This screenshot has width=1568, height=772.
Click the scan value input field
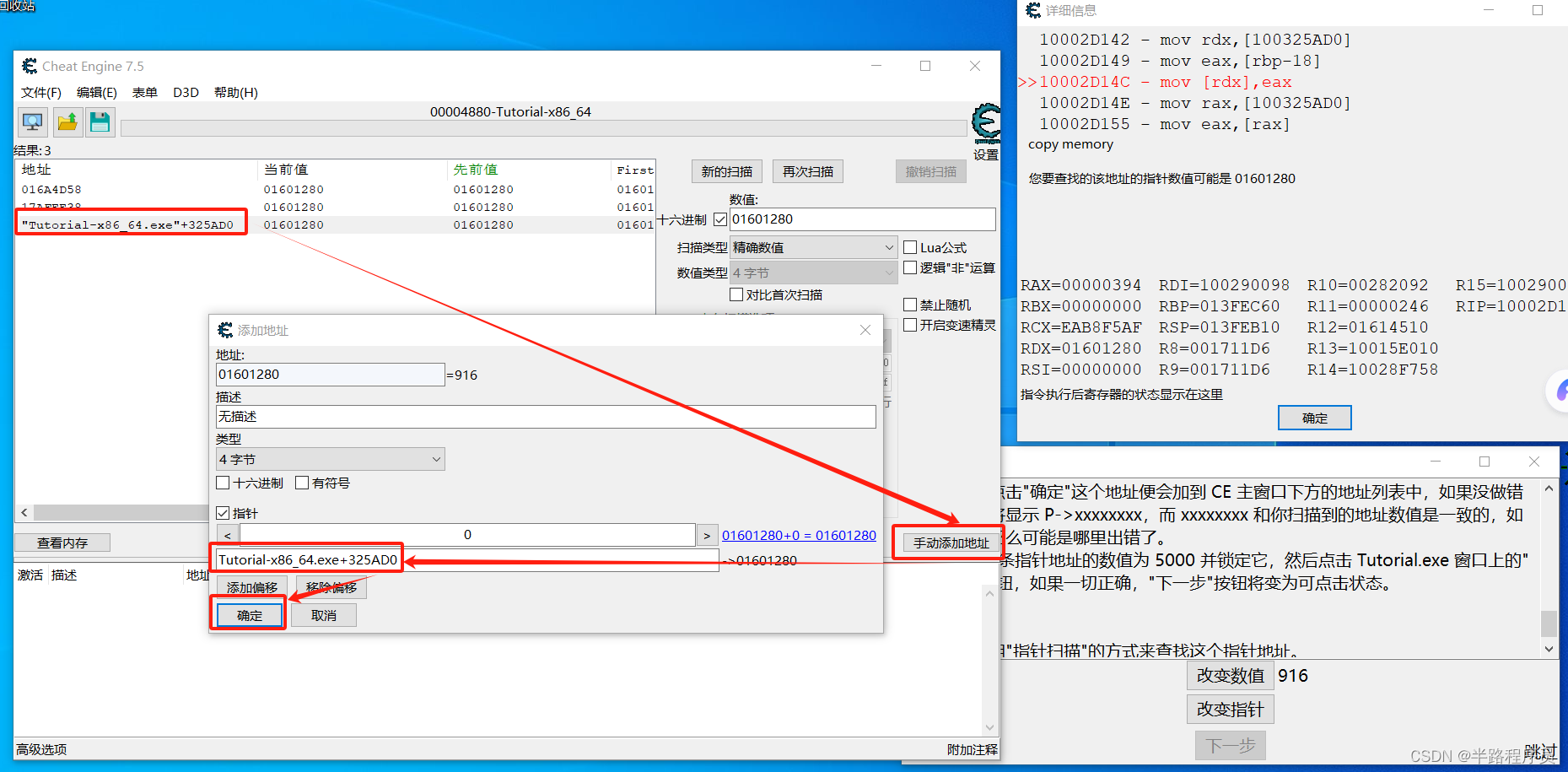(x=862, y=219)
